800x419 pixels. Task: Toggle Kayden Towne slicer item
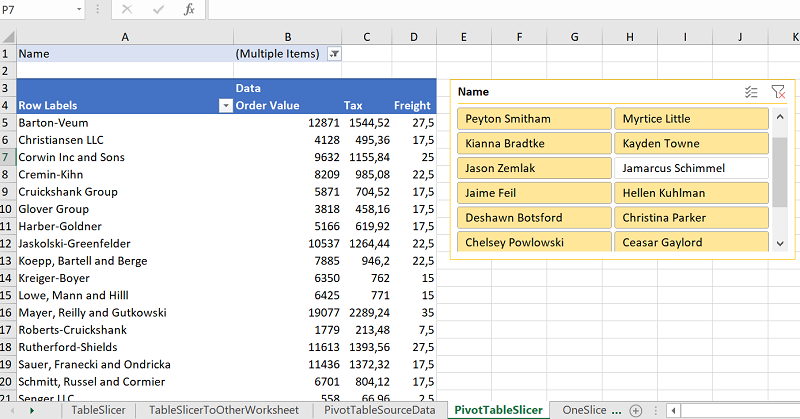[691, 143]
